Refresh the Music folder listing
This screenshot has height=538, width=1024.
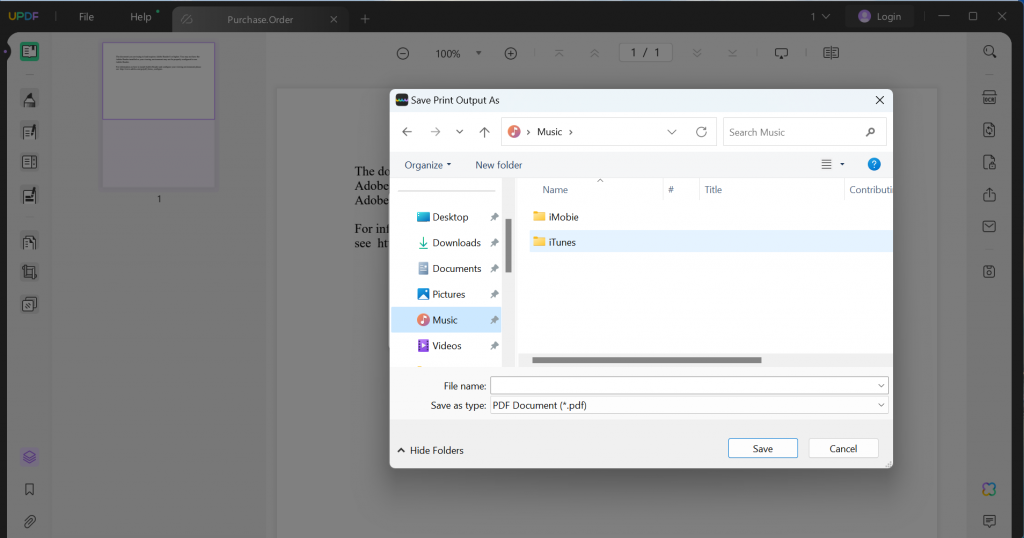(x=701, y=132)
